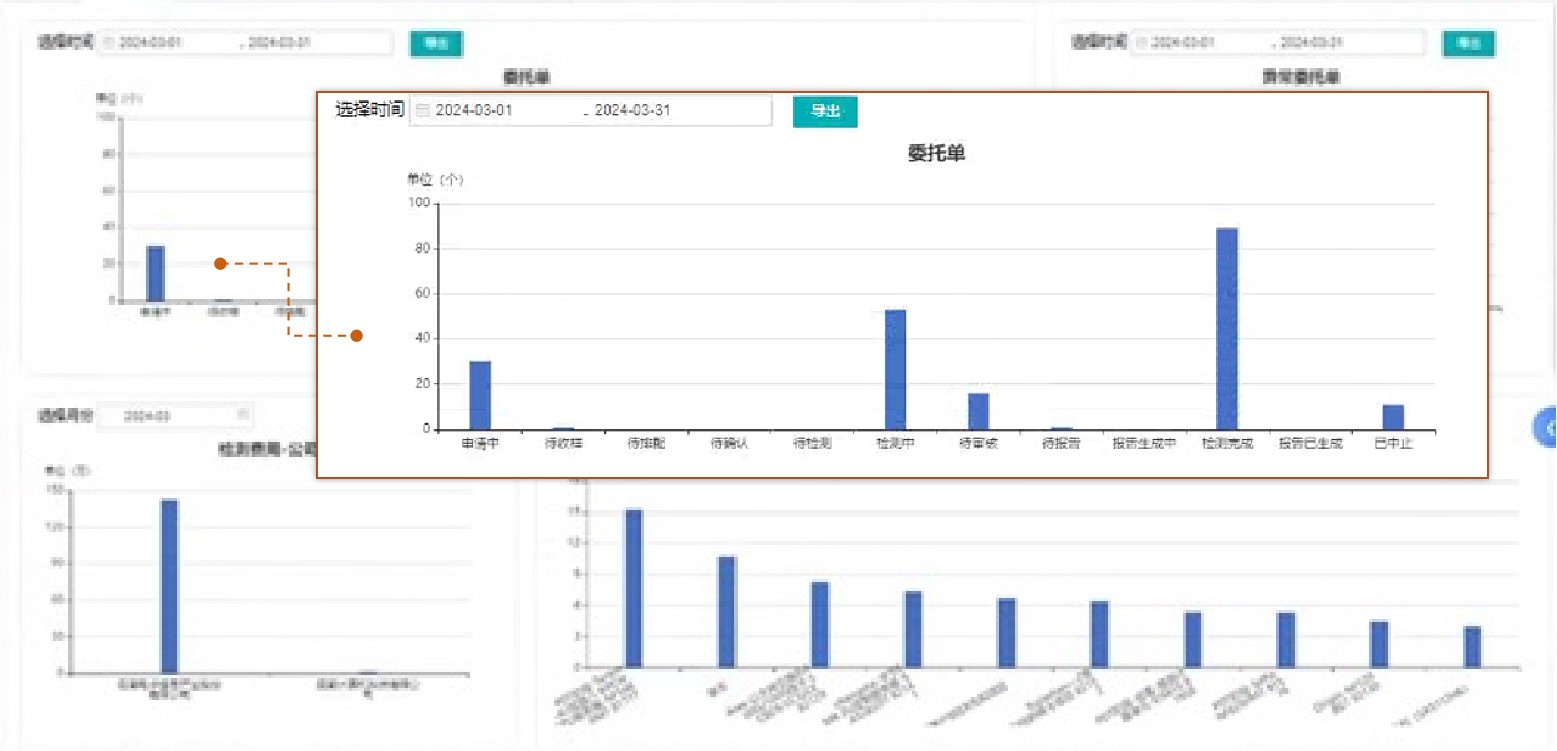
Task: Open the top-left background date range picker
Action: tap(245, 43)
